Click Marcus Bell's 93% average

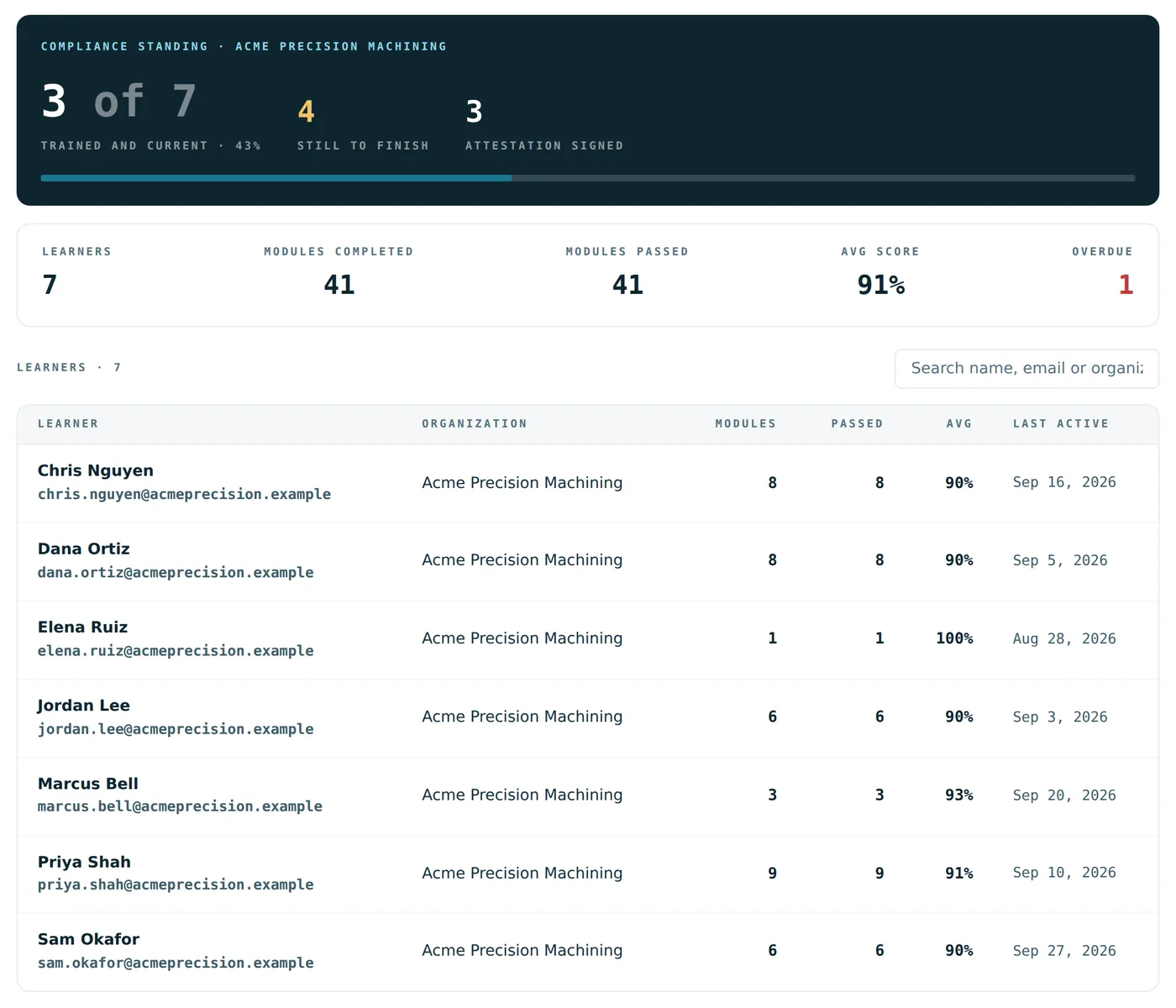click(x=959, y=795)
